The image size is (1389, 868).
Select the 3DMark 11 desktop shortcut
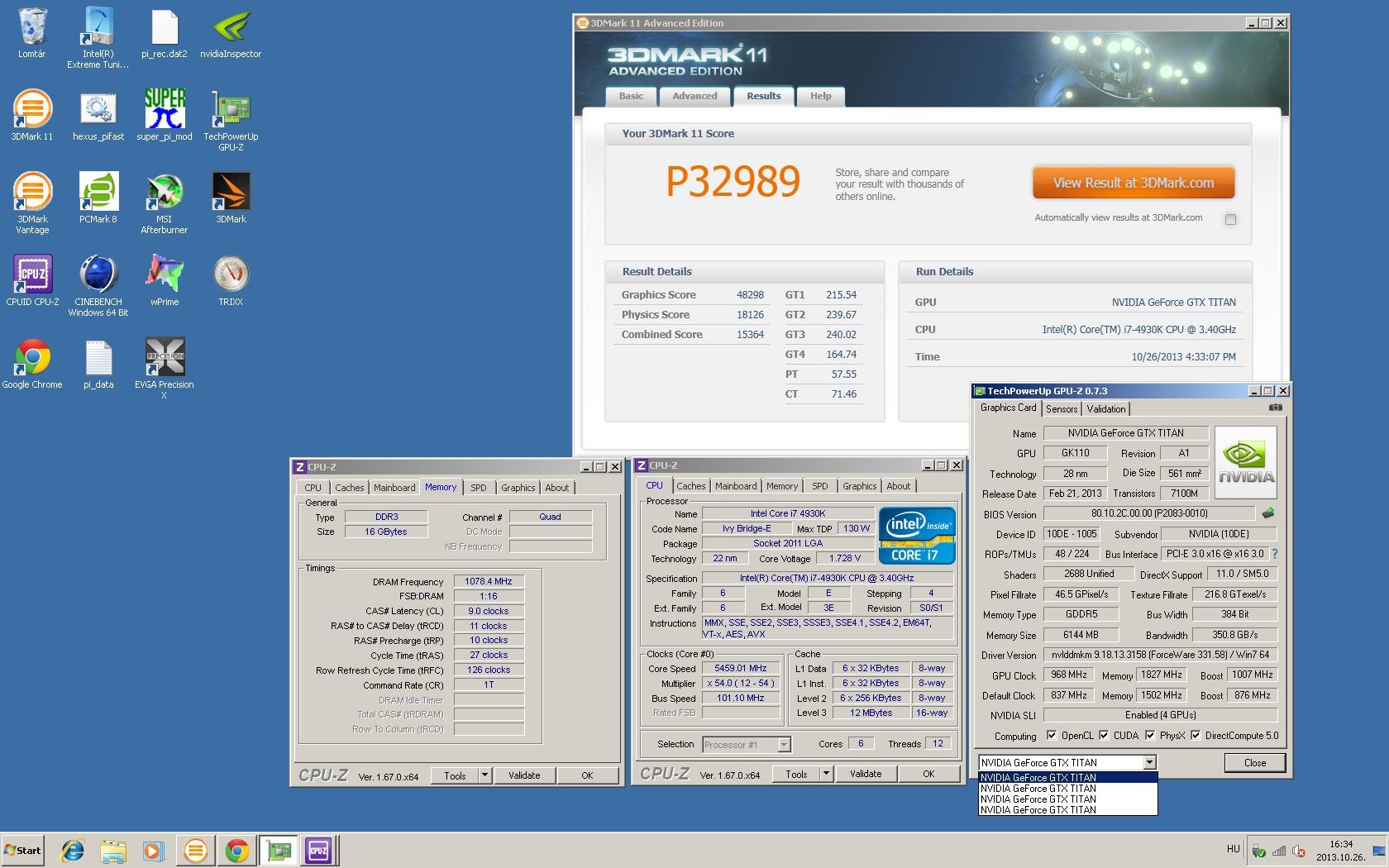tap(32, 116)
